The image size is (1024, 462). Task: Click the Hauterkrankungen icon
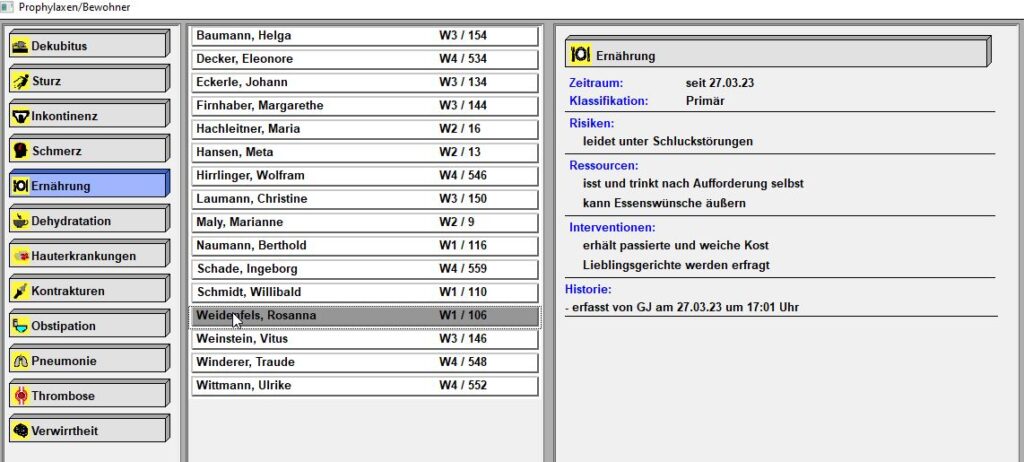coord(20,256)
